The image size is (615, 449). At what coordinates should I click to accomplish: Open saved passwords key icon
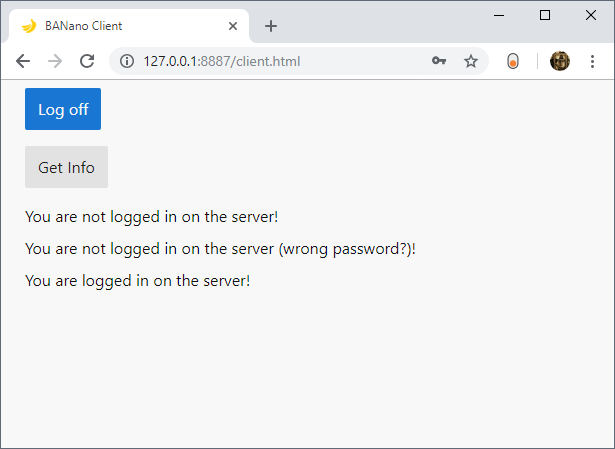click(438, 61)
